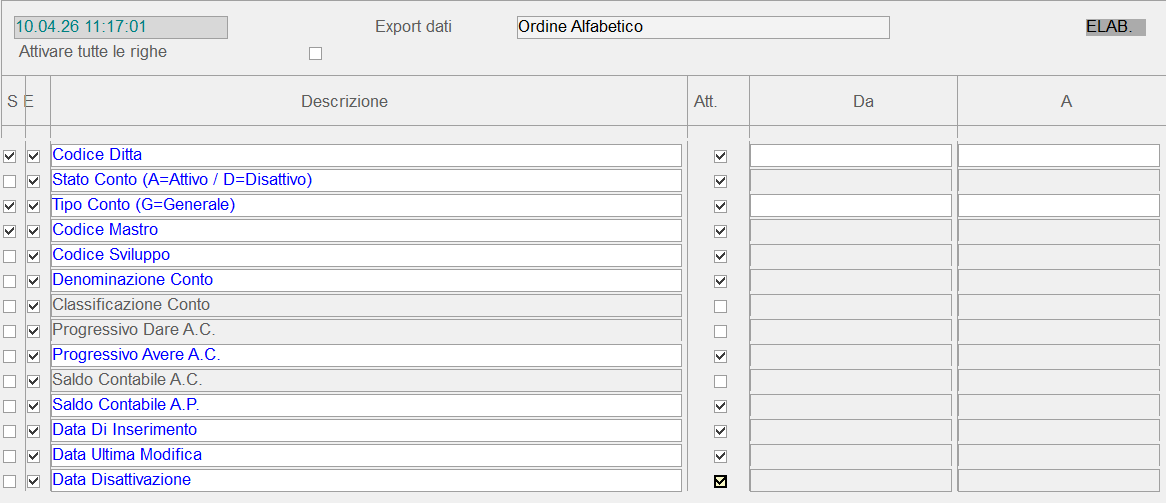Toggle the E checkbox for Denominazione Conto
Viewport: 1166px width, 503px height.
coord(34,281)
